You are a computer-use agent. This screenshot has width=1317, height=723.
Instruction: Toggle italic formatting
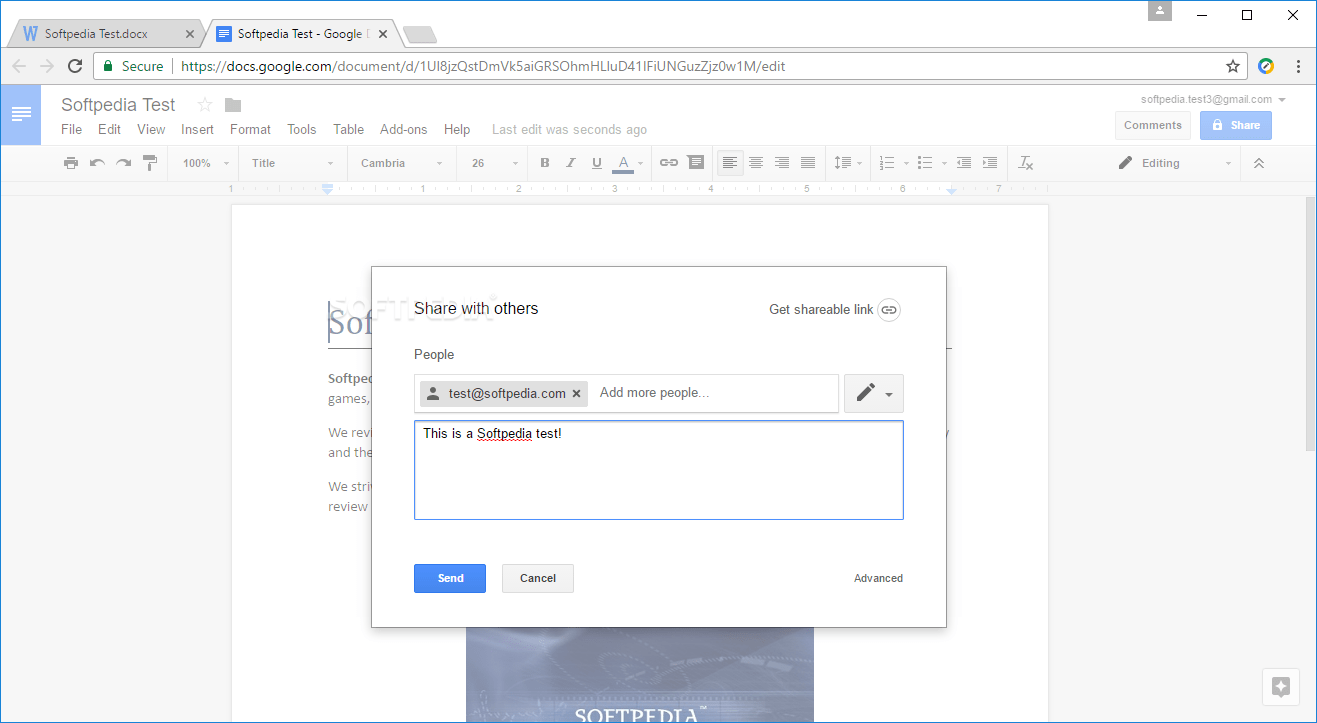[570, 163]
